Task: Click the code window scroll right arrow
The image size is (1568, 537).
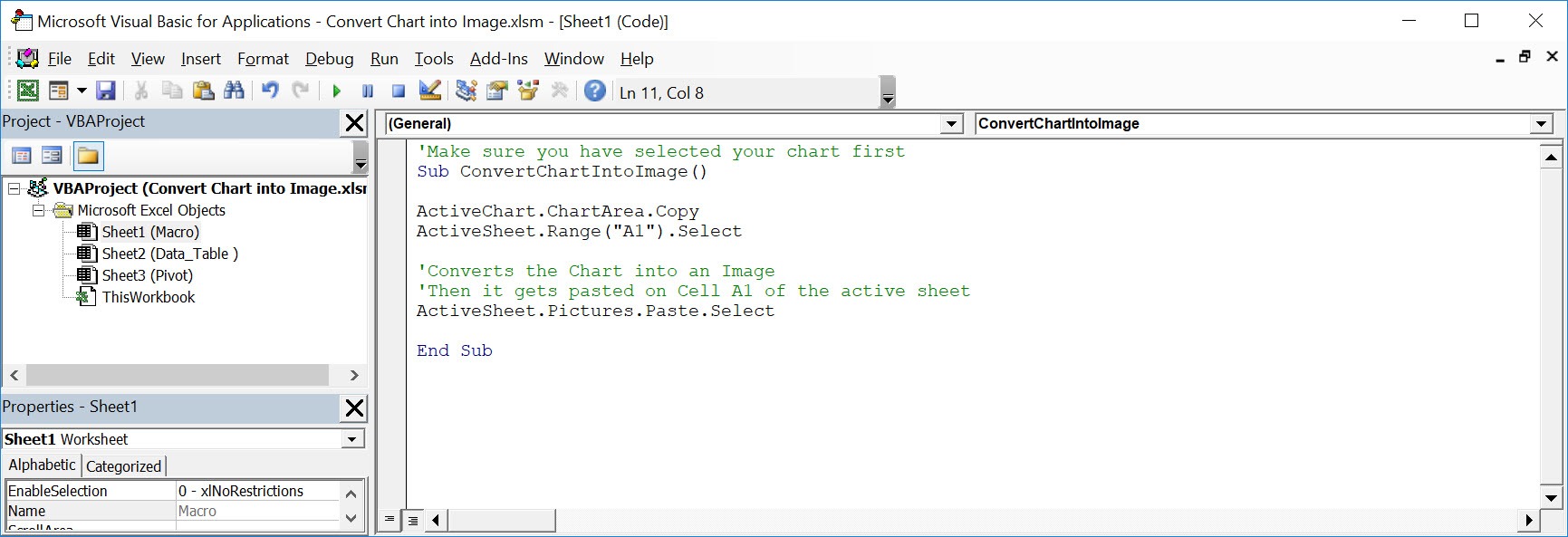Action: pos(1529,520)
